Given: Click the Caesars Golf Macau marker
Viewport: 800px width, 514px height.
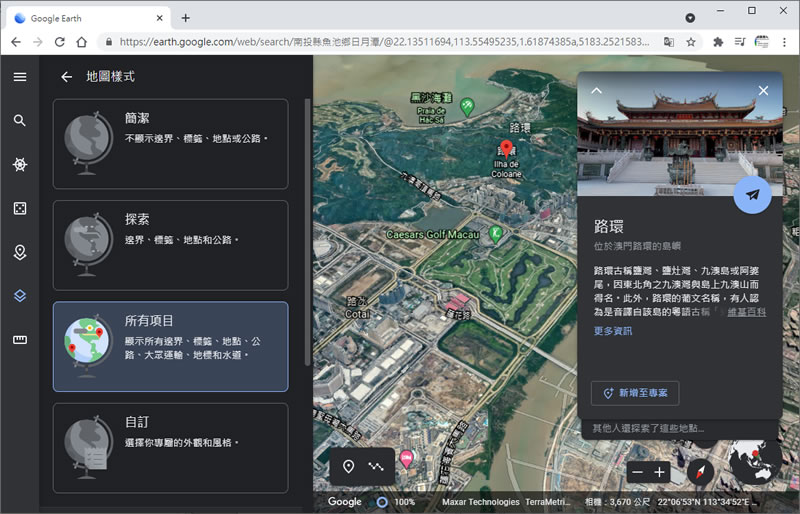Looking at the screenshot, I should tap(495, 234).
